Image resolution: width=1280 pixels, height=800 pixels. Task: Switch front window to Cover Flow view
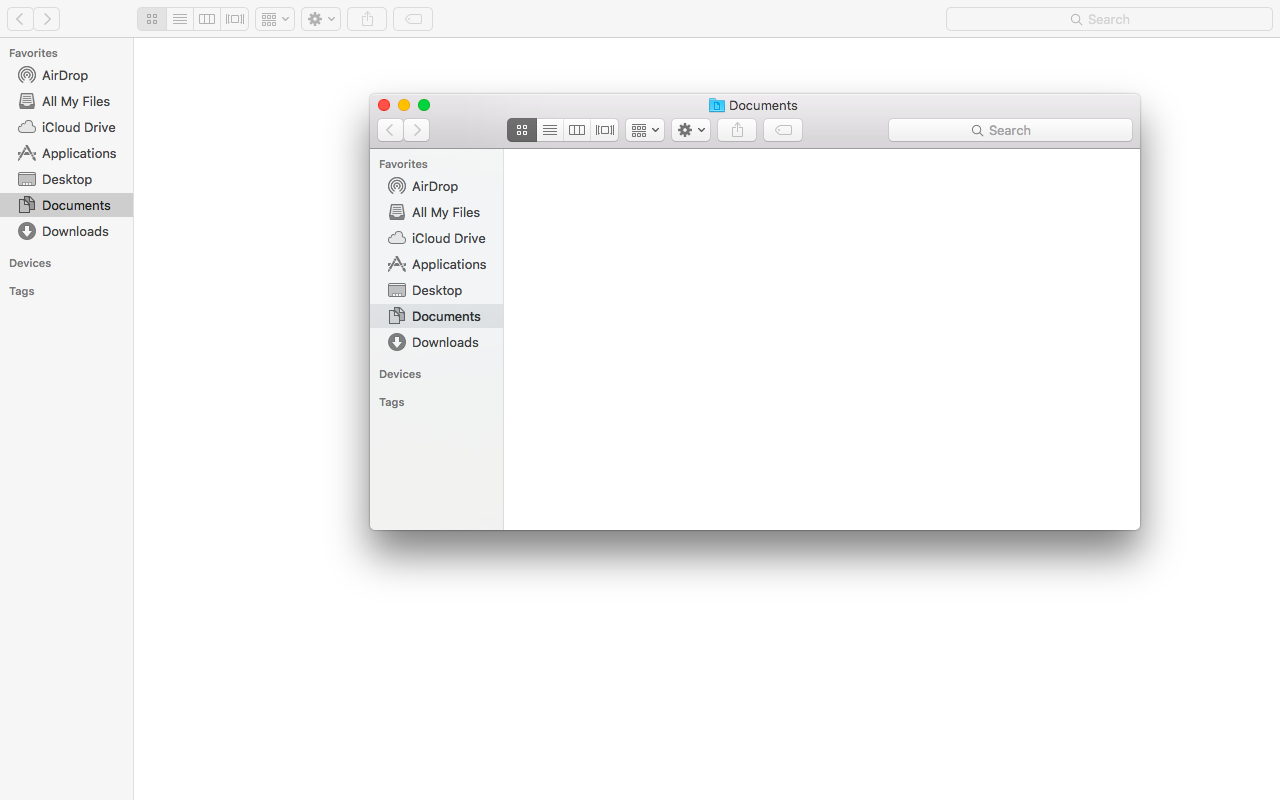[605, 130]
